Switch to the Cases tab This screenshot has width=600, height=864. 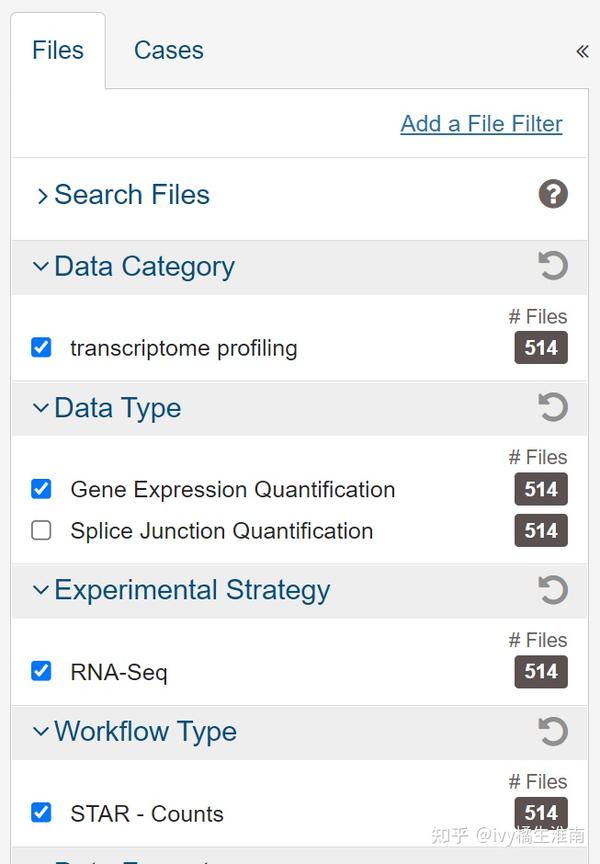coord(168,51)
